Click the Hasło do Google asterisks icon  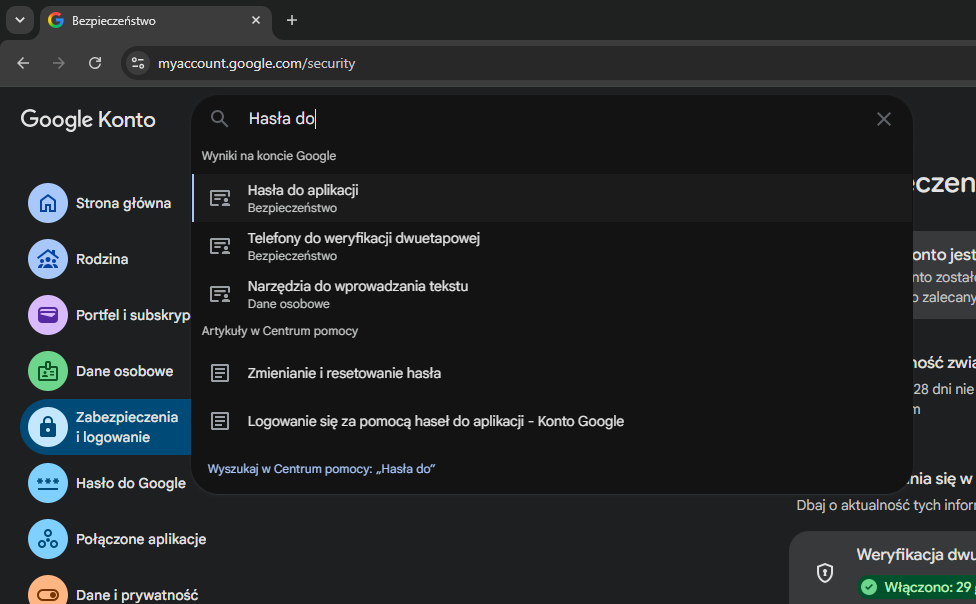click(48, 483)
